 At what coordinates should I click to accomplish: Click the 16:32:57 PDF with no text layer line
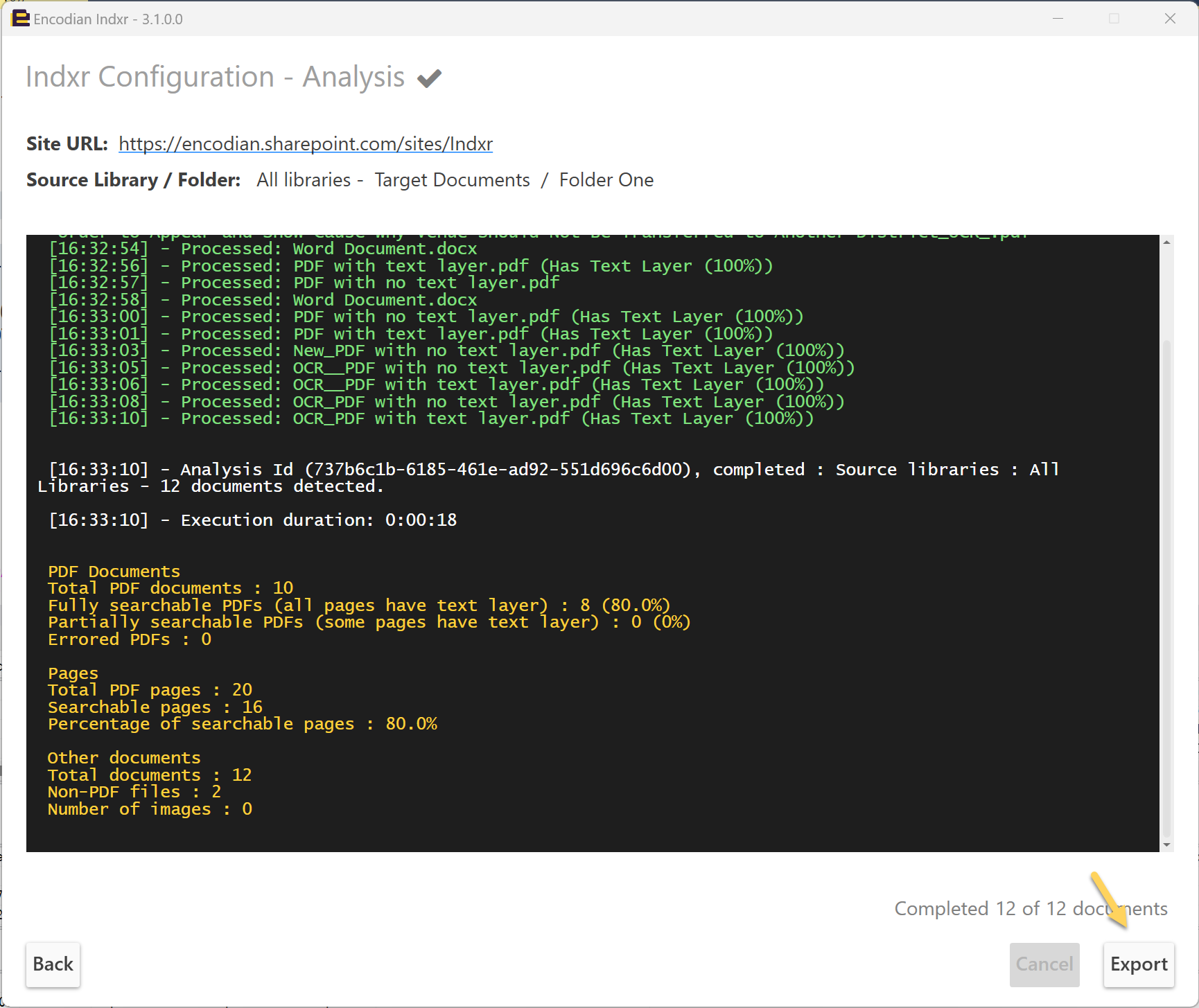304,283
